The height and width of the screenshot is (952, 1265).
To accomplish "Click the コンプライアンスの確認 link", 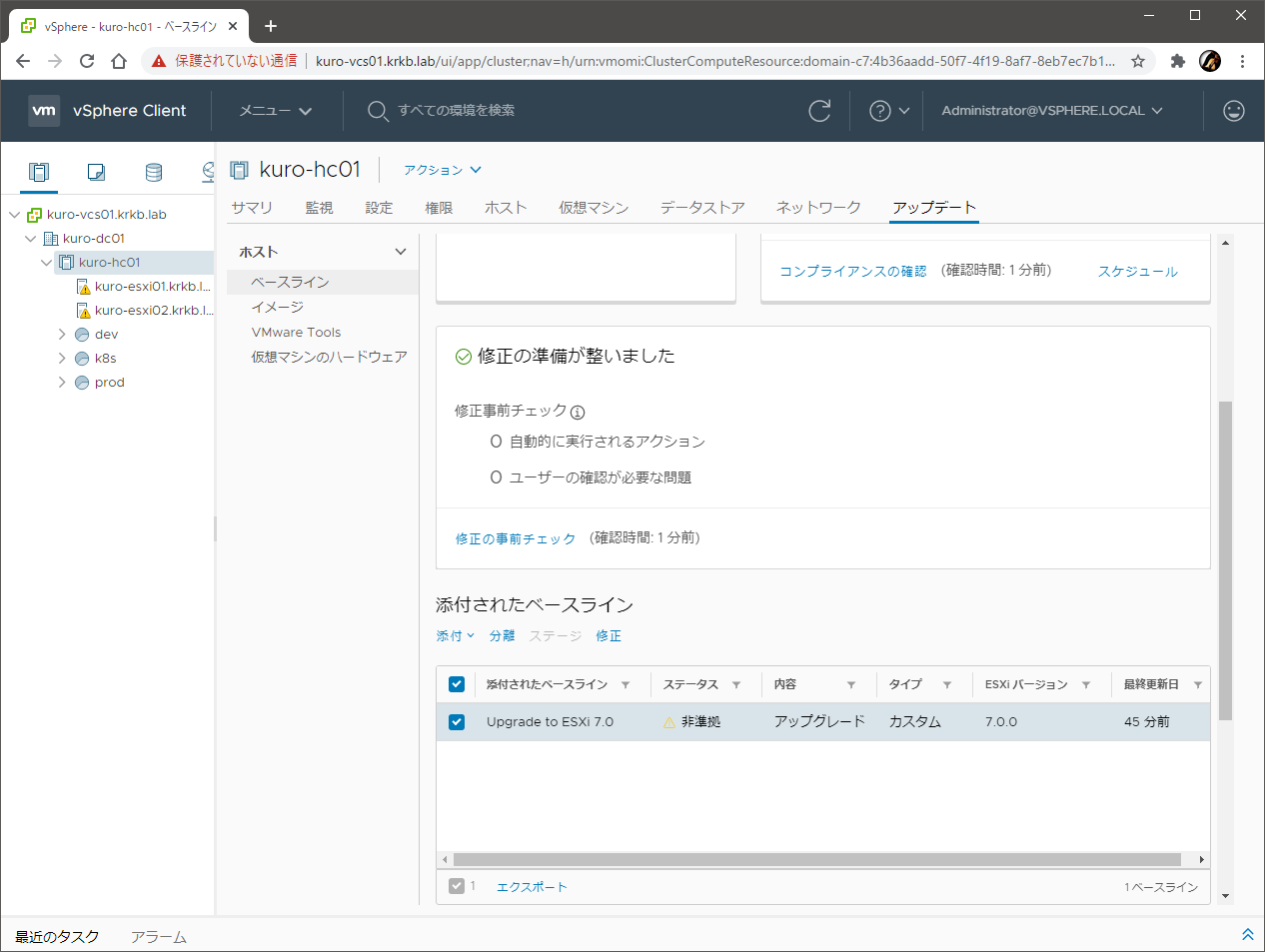I will (852, 271).
